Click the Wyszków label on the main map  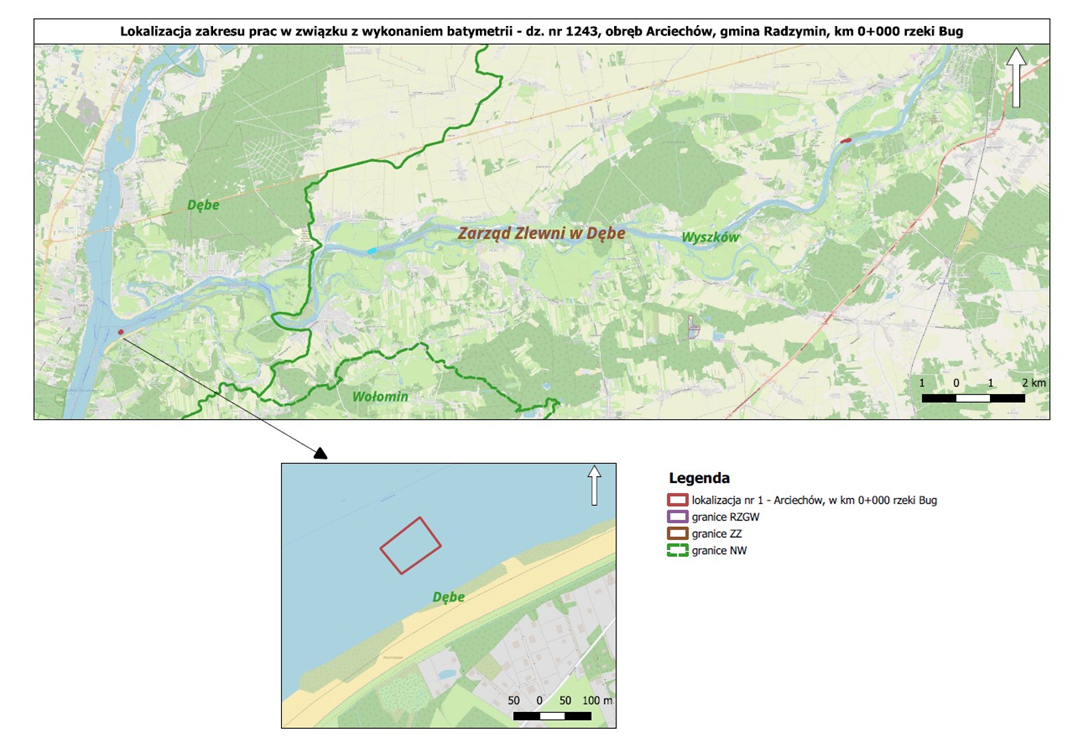pyautogui.click(x=709, y=238)
